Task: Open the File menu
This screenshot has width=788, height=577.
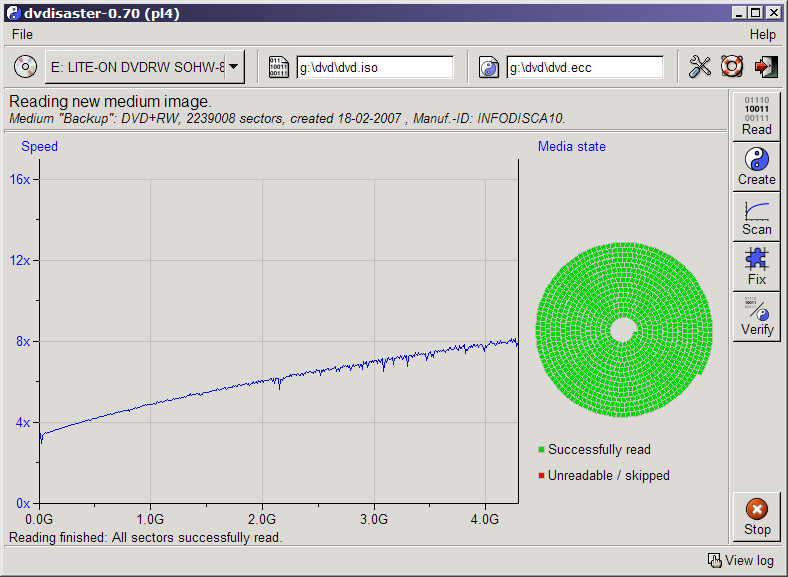Action: point(23,34)
